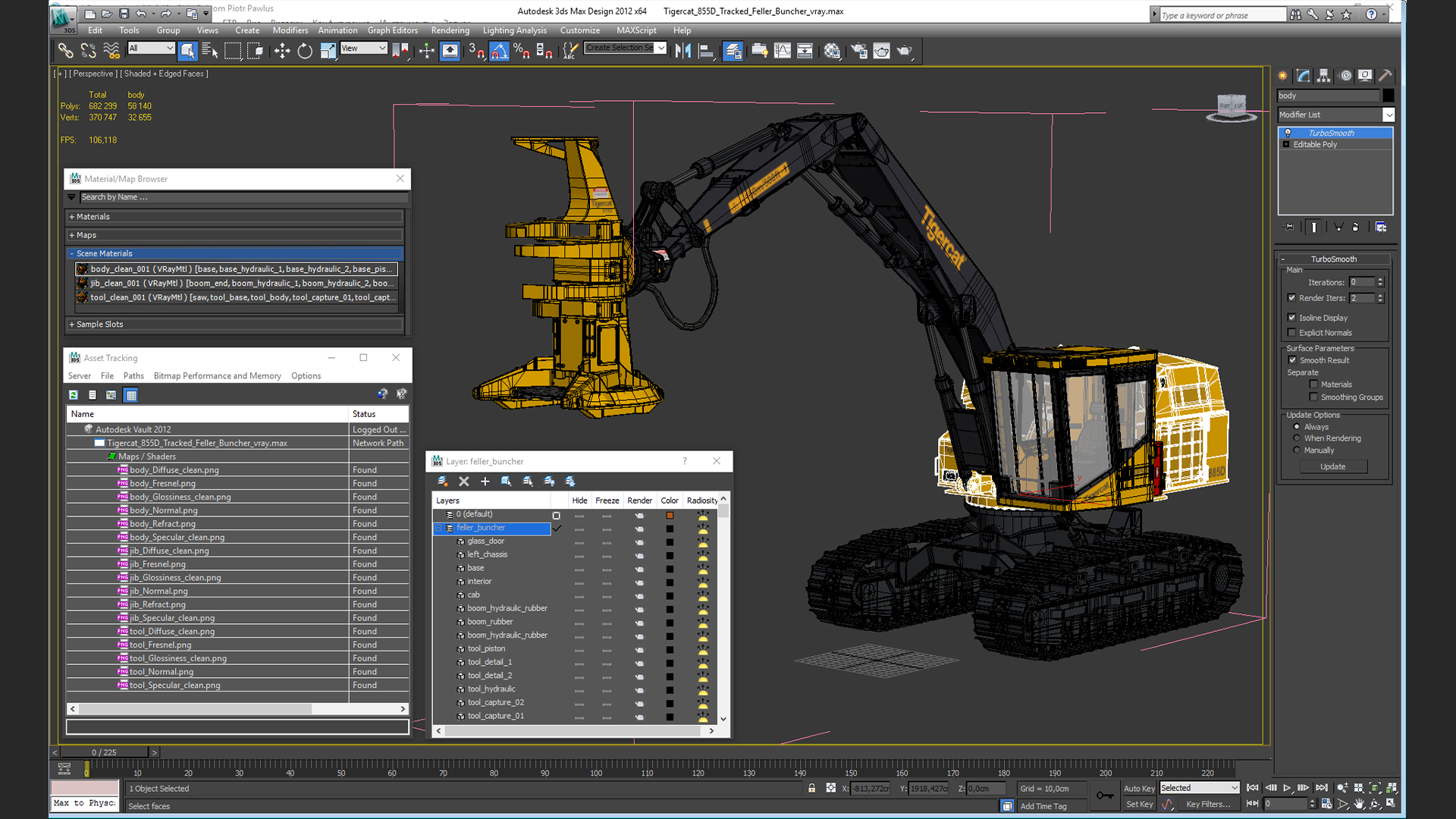
Task: Choose the Select and Move tool
Action: point(282,51)
